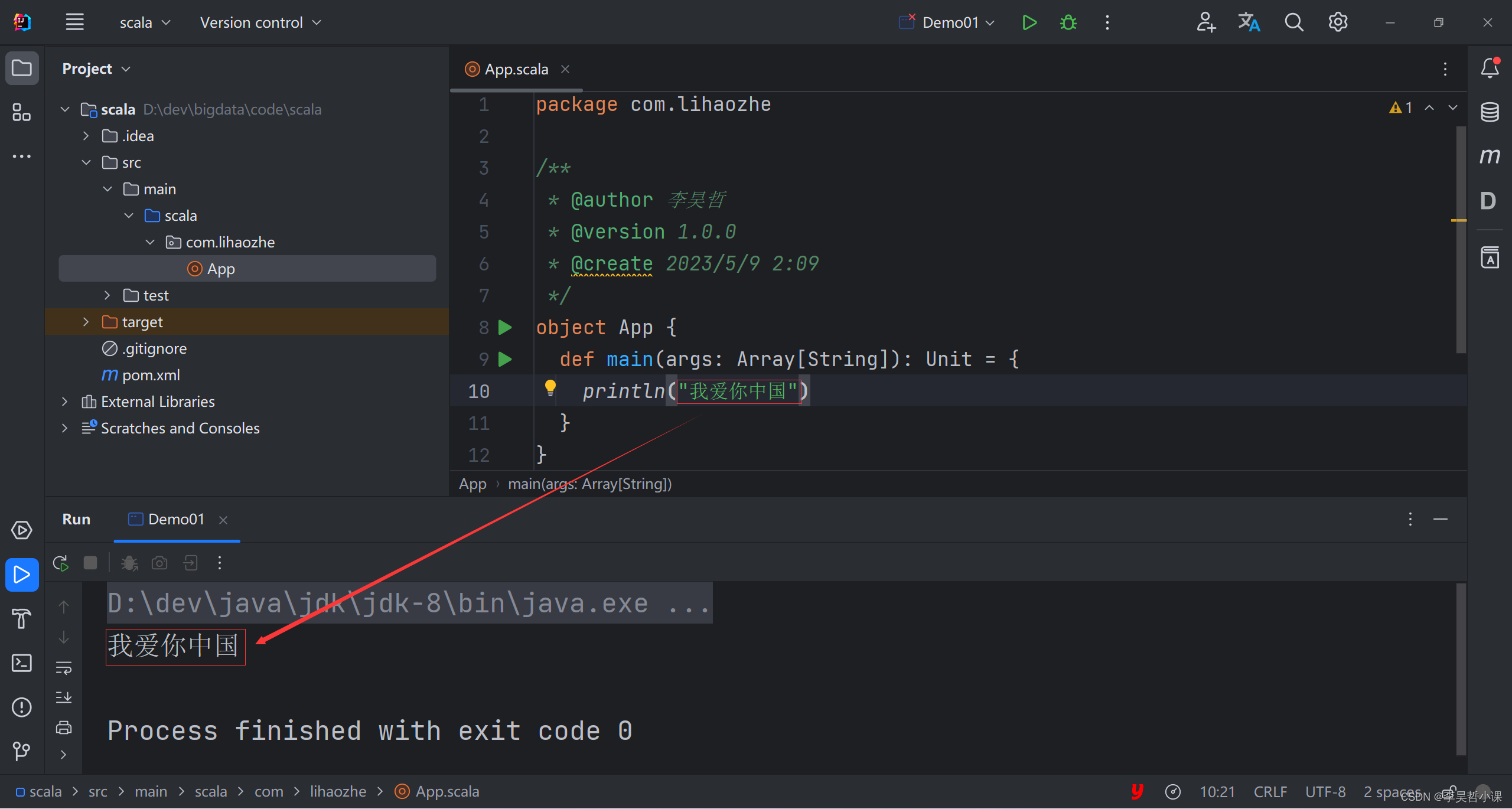The image size is (1512, 809).
Task: Open the D tool window on right bar
Action: tap(1488, 201)
